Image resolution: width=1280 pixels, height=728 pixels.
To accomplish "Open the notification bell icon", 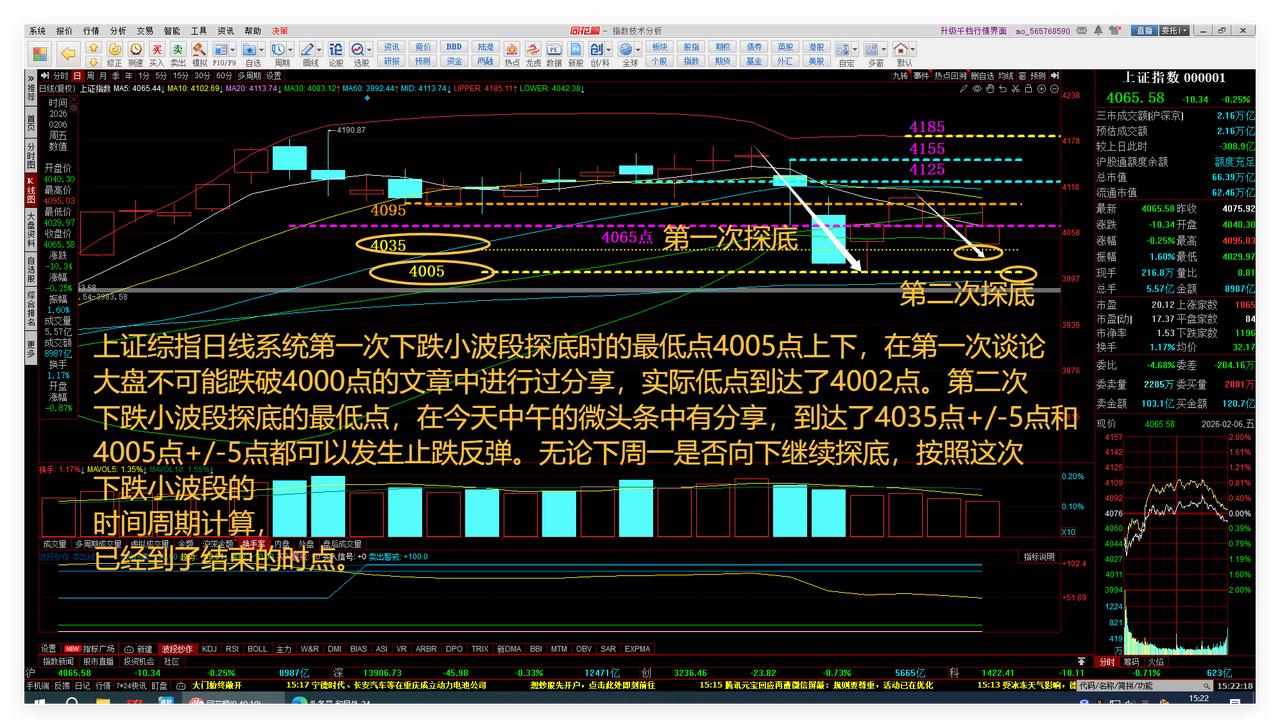I will click(x=1098, y=31).
